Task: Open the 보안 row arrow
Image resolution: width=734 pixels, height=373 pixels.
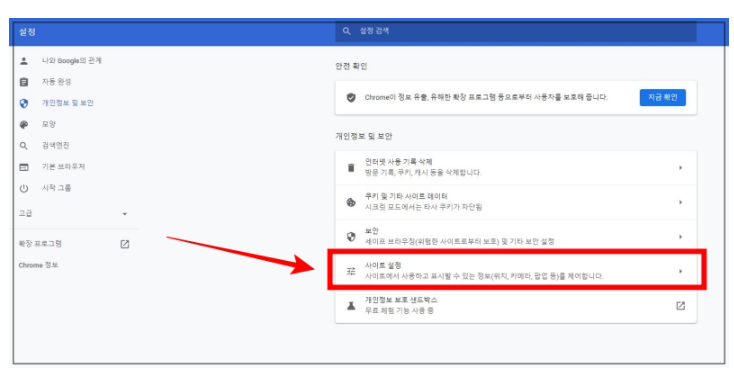Action: (681, 237)
